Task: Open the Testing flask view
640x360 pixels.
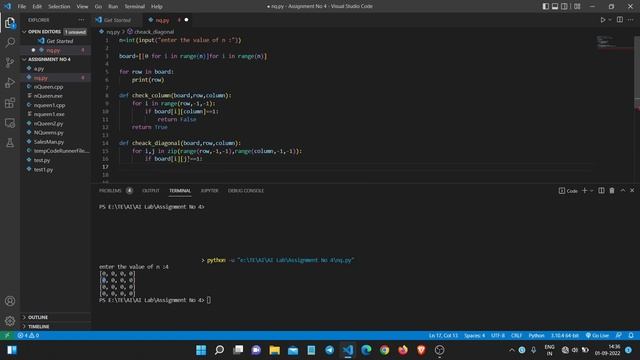Action: point(10,142)
